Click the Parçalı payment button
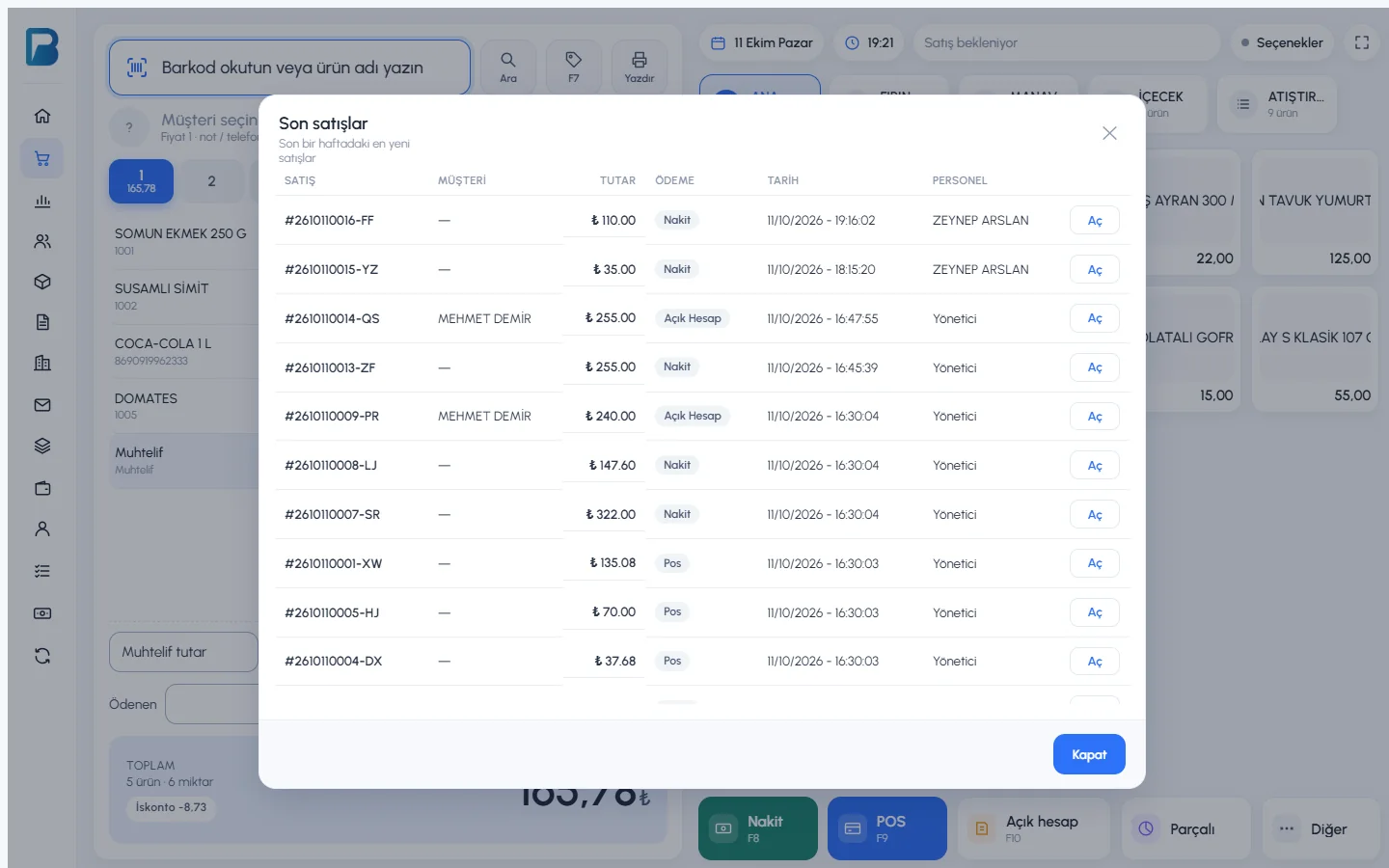The image size is (1389, 868). (1186, 828)
